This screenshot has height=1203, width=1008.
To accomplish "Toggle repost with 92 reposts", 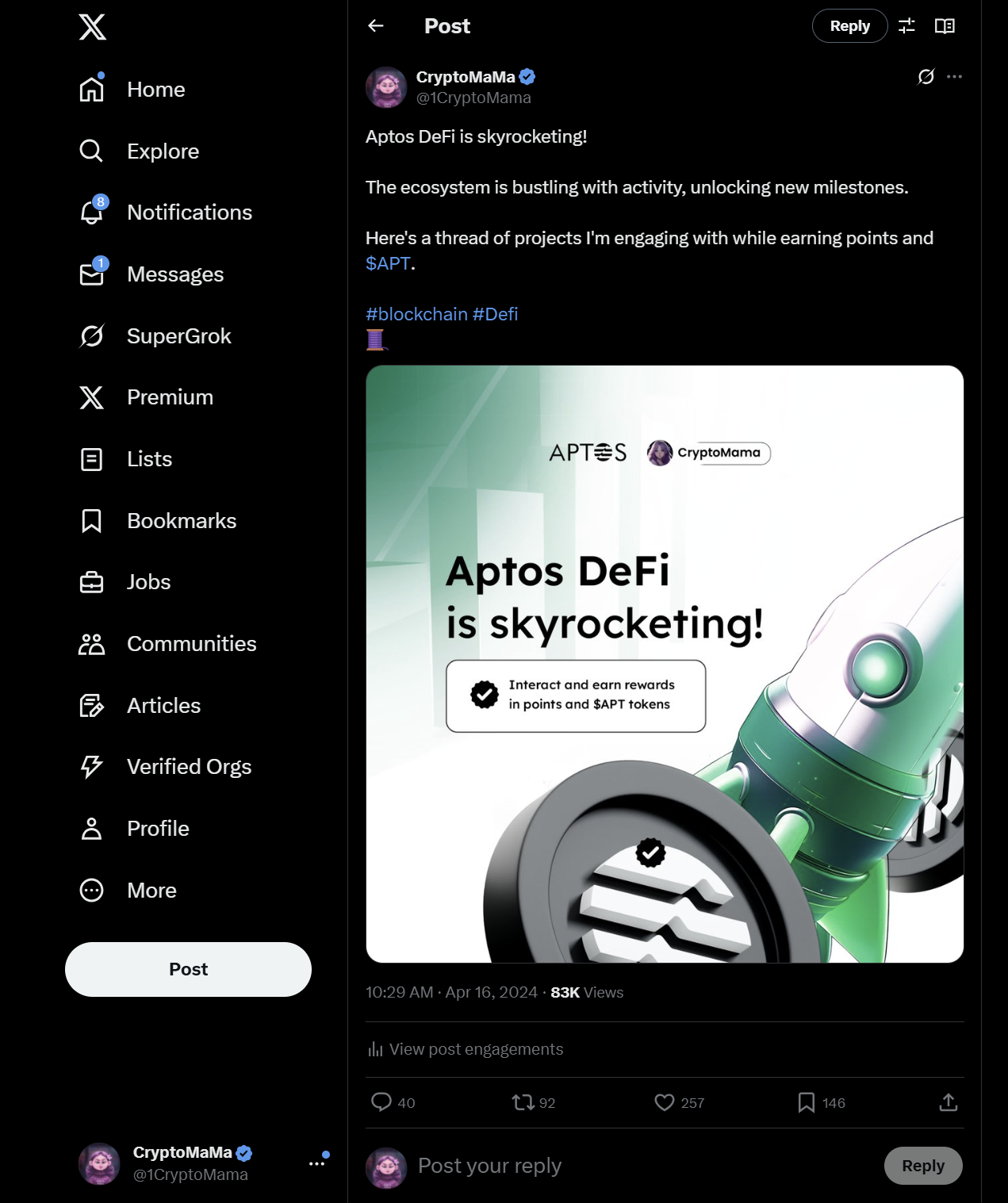I will 534,1102.
